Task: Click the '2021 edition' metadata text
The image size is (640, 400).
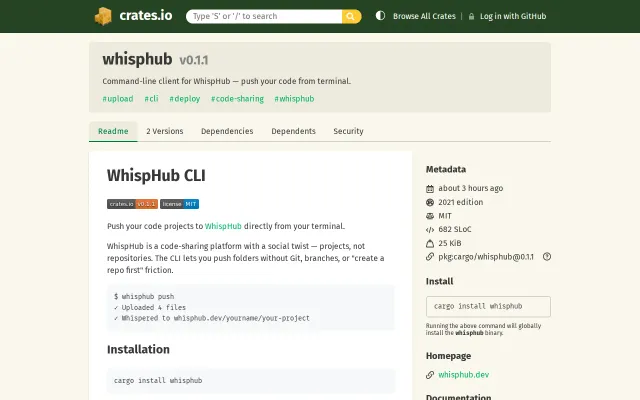Action: (x=460, y=202)
